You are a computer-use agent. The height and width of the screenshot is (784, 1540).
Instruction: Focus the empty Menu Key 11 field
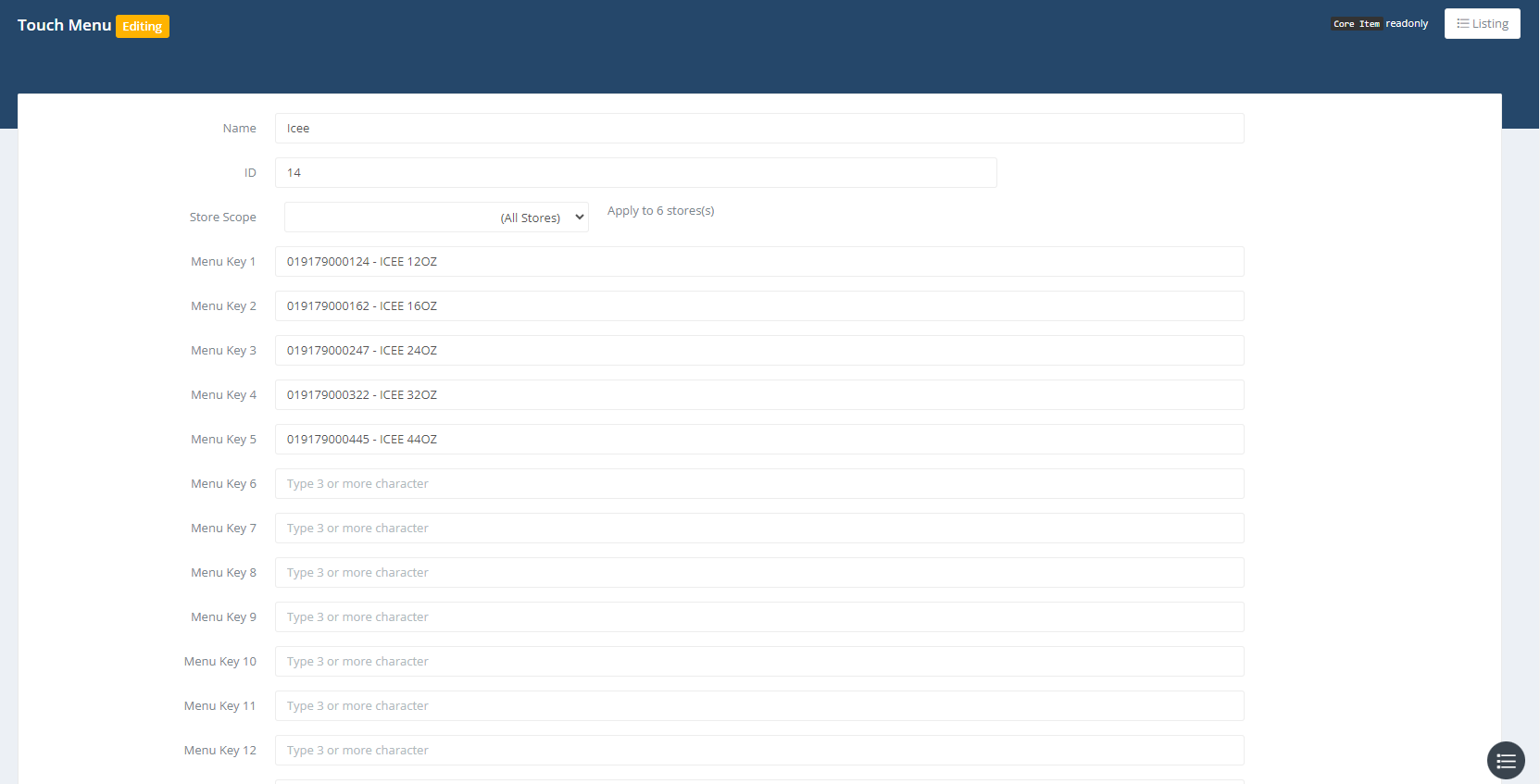point(759,706)
